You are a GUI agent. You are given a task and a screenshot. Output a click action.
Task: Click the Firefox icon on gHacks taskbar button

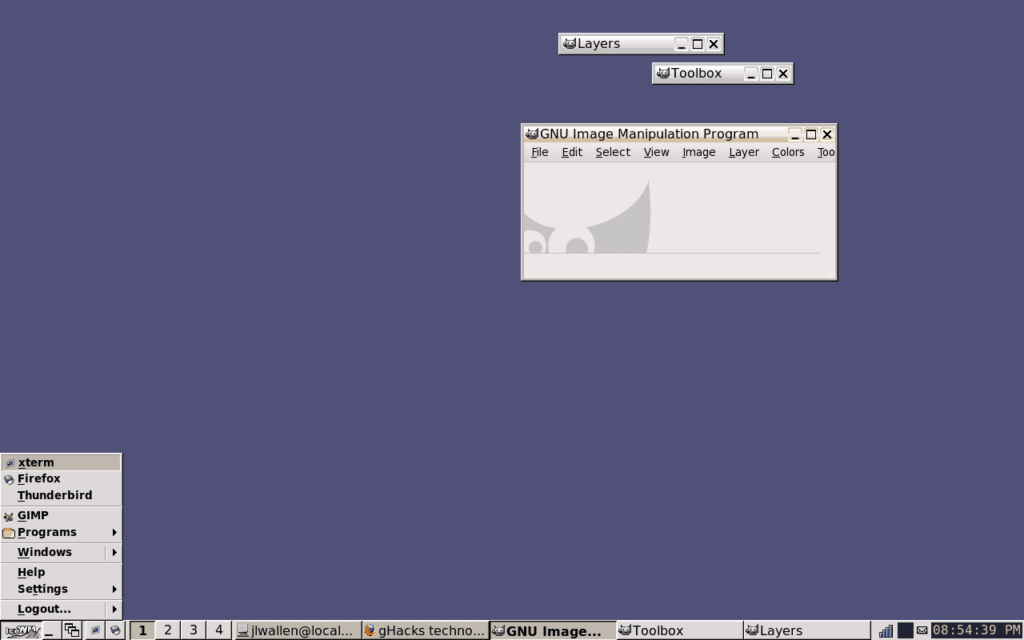tap(369, 630)
